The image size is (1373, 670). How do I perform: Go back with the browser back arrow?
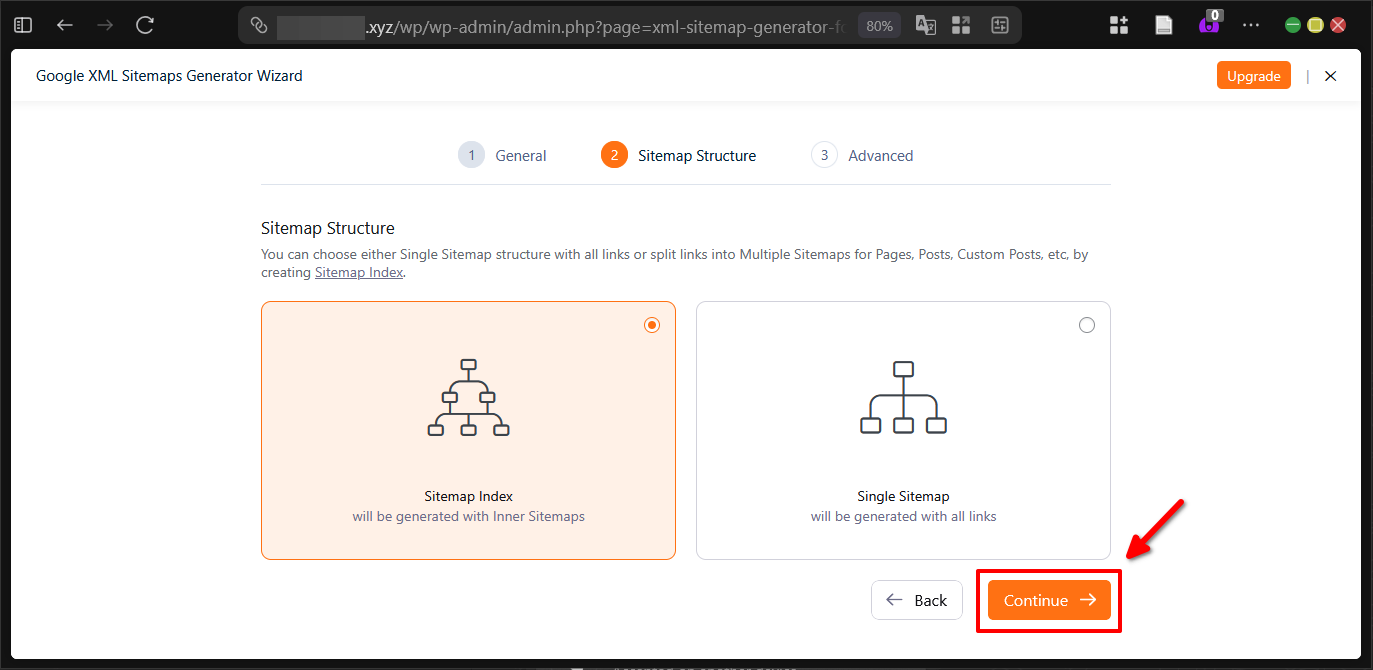pos(65,25)
